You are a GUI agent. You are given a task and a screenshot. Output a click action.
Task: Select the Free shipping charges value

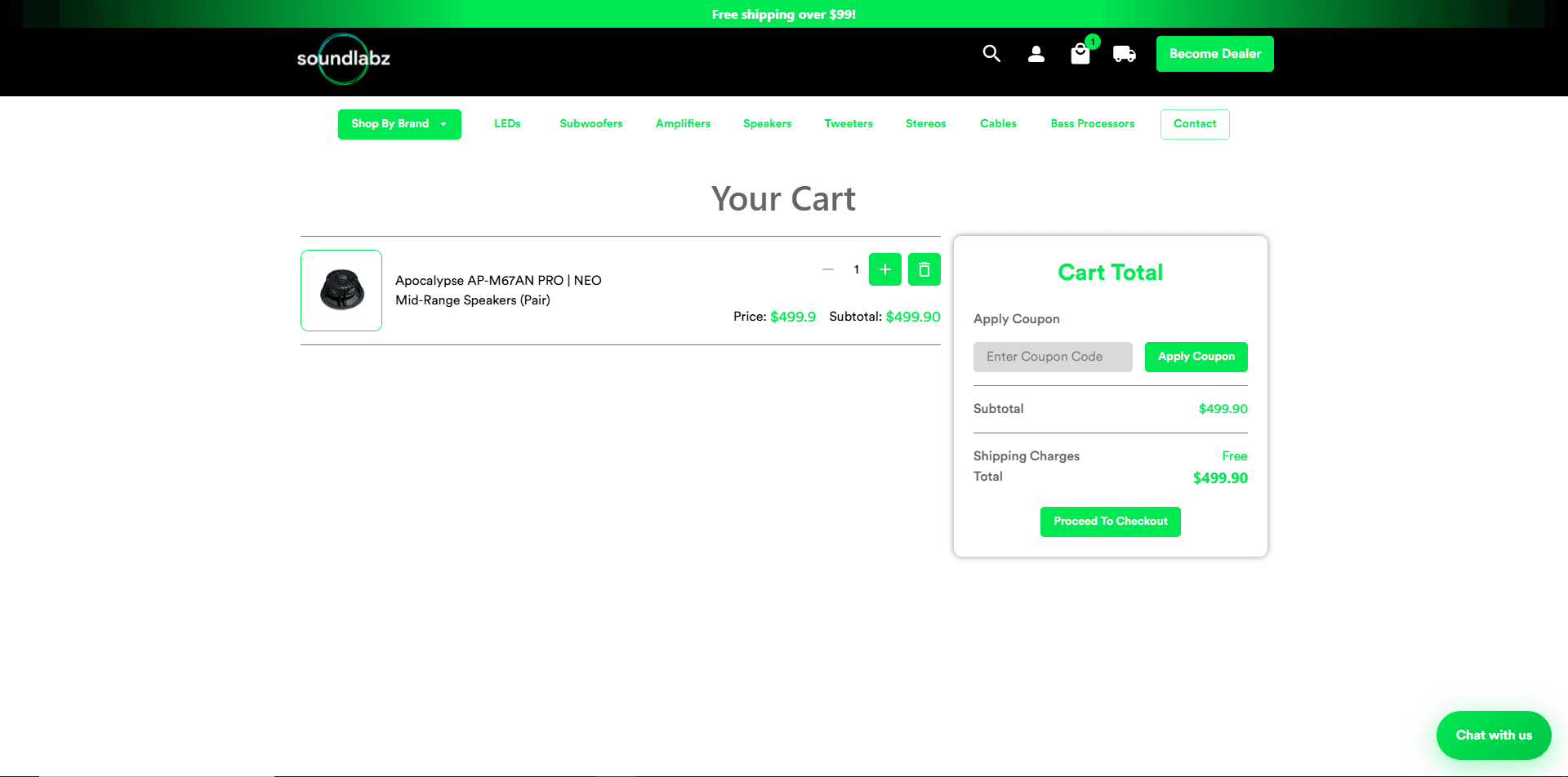(1235, 456)
